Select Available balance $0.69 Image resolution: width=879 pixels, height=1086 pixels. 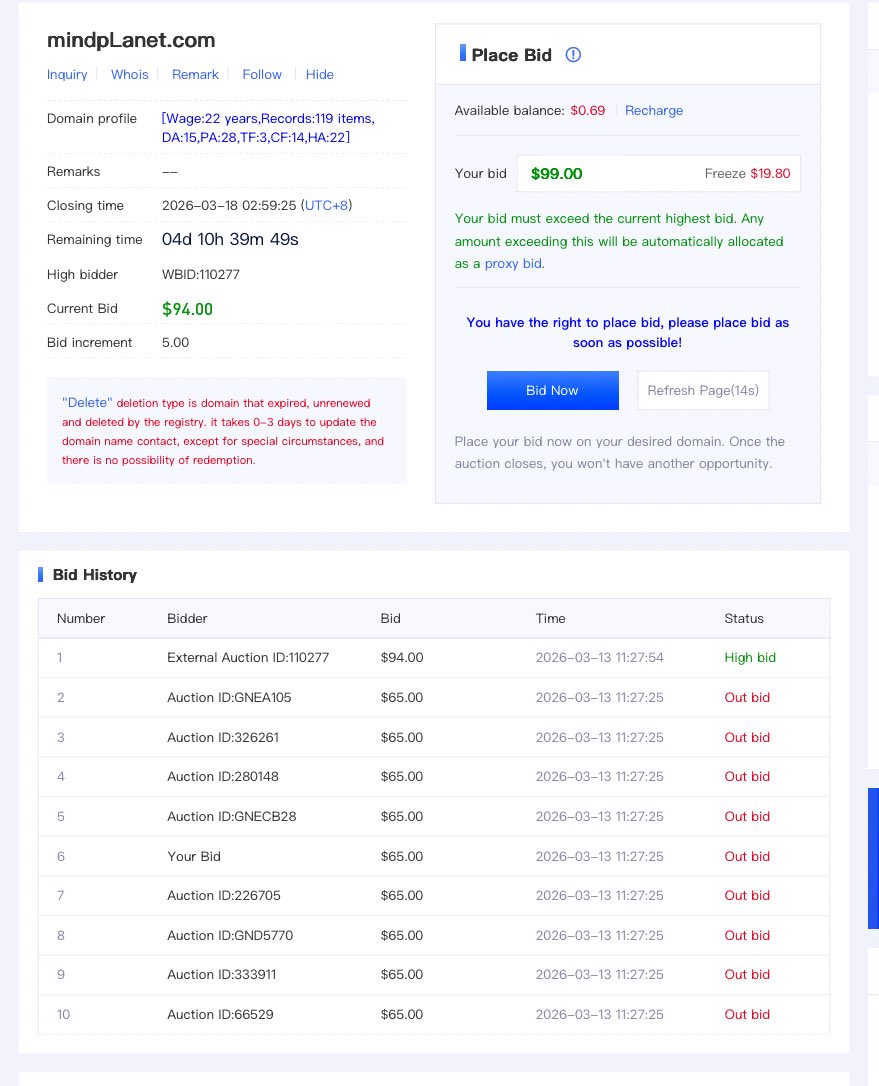pos(587,111)
